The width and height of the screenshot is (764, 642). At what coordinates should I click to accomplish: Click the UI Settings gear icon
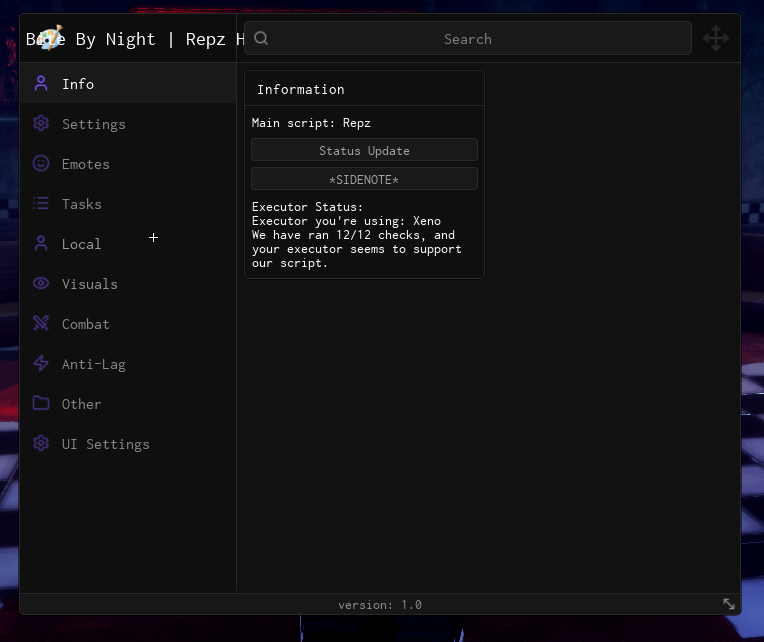pyautogui.click(x=41, y=443)
